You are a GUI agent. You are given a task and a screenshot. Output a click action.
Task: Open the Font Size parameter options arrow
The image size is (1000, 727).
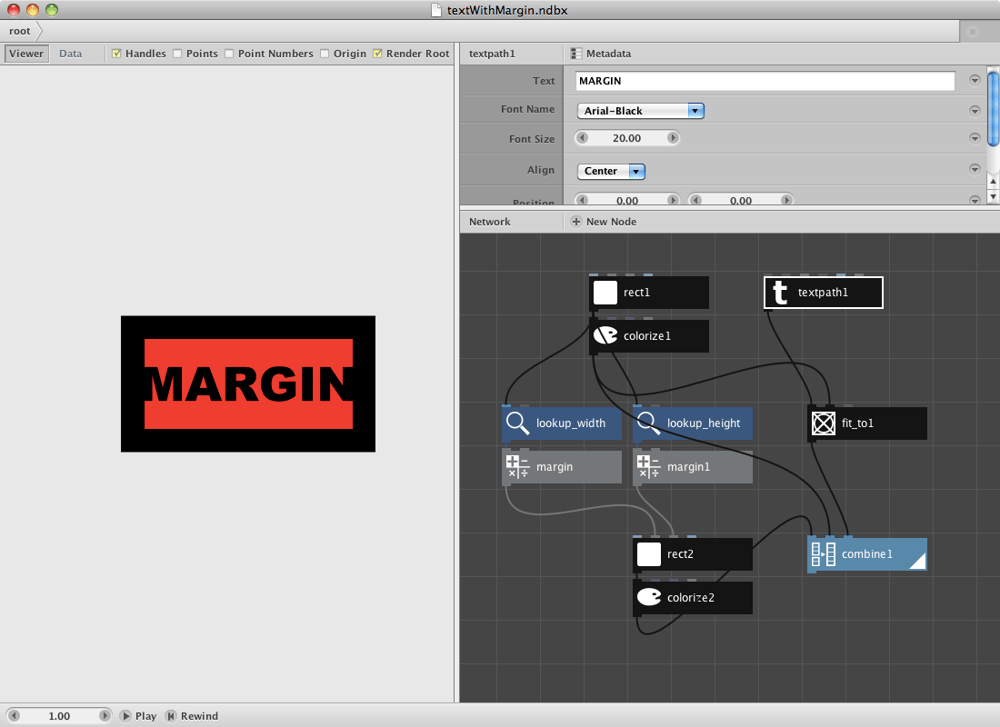[x=974, y=138]
